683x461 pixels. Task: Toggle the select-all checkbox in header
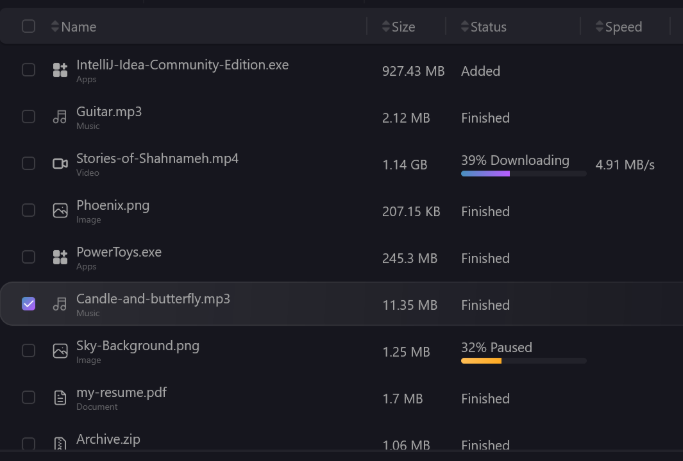coord(28,26)
